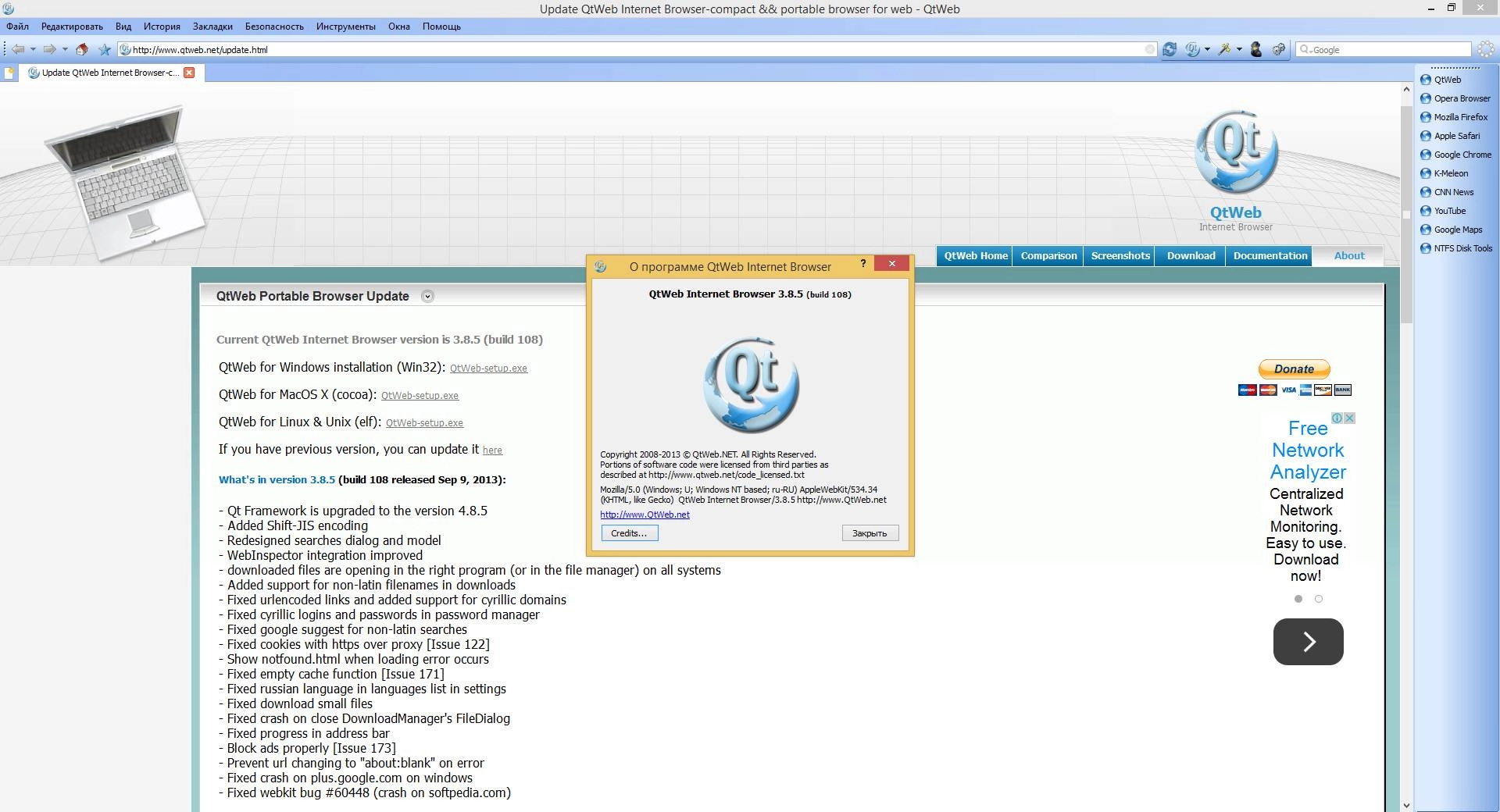Close the Update QtWeb tab
Viewport: 1500px width, 812px height.
(189, 73)
